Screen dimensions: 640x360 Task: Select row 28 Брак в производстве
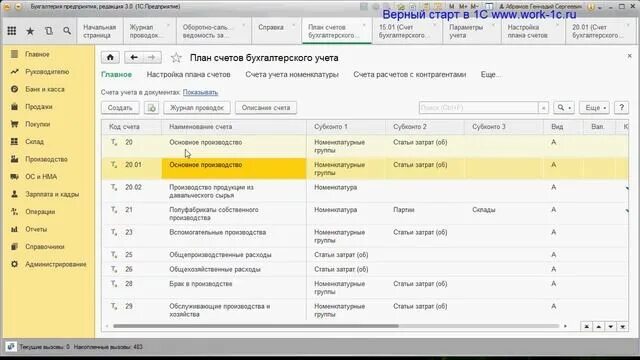[365, 288]
